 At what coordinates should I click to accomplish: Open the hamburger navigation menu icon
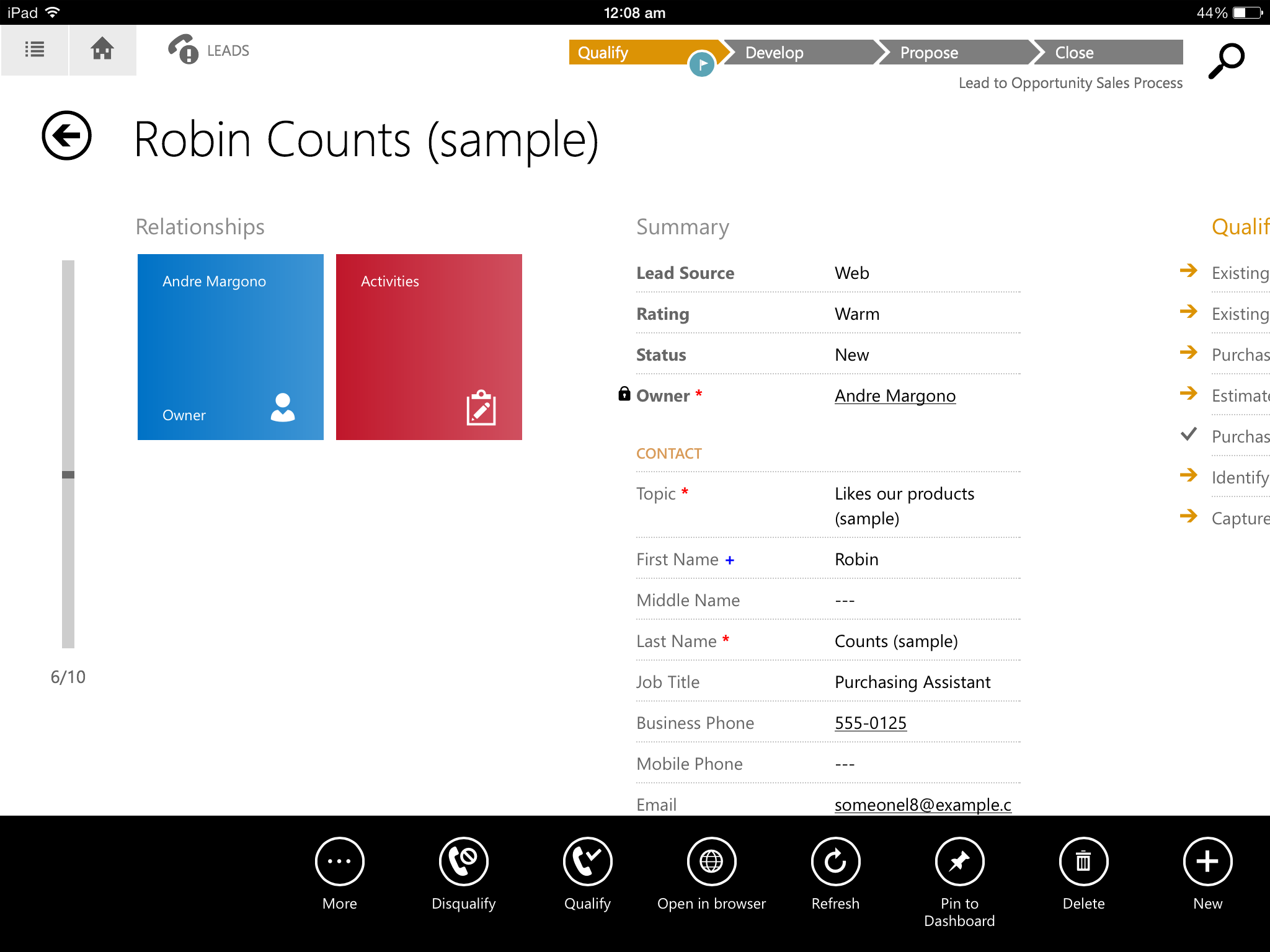(34, 50)
